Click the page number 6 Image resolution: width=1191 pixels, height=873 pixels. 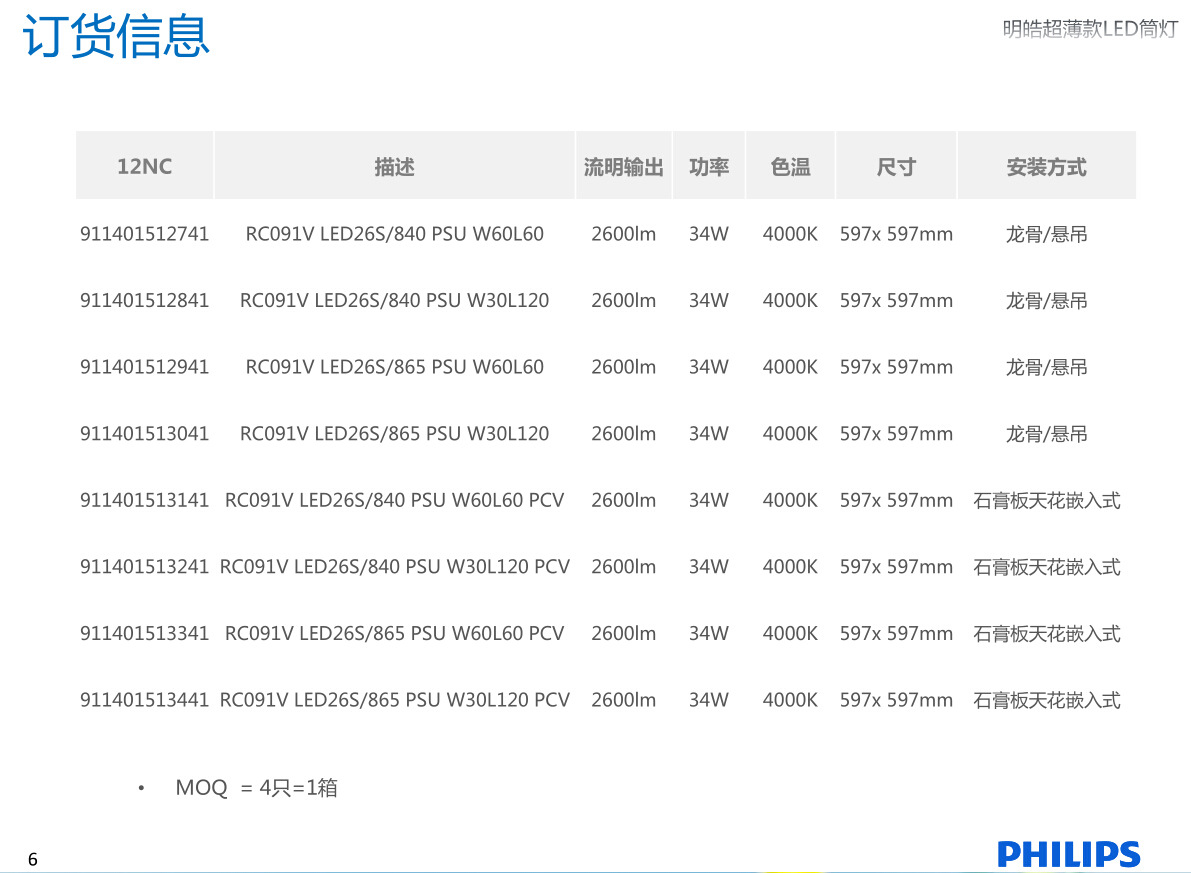(33, 859)
